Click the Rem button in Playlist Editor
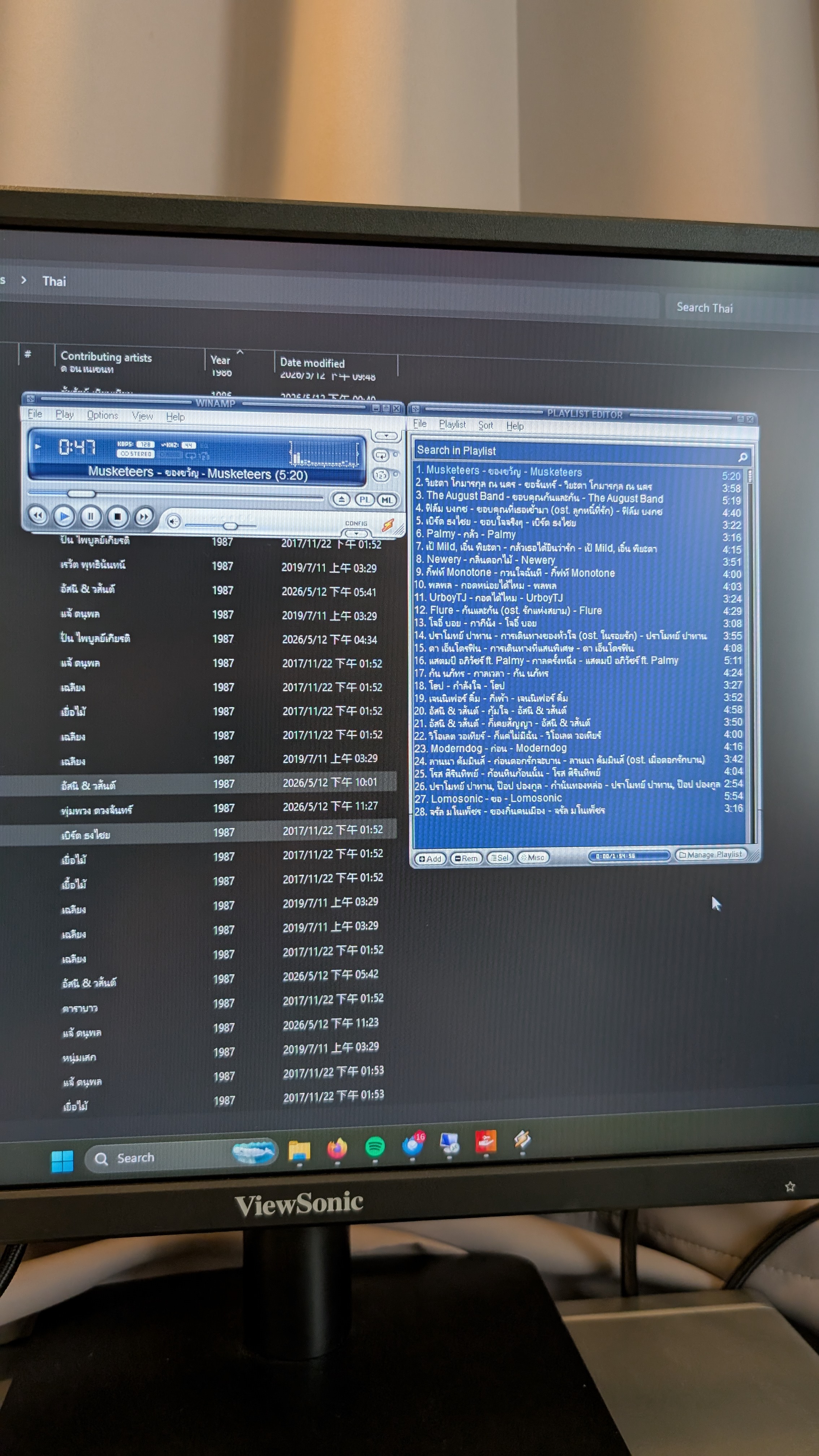Viewport: 819px width, 1456px height. (466, 858)
